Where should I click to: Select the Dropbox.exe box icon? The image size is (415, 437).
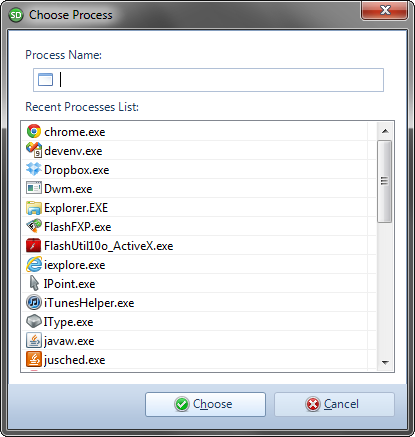pos(34,169)
